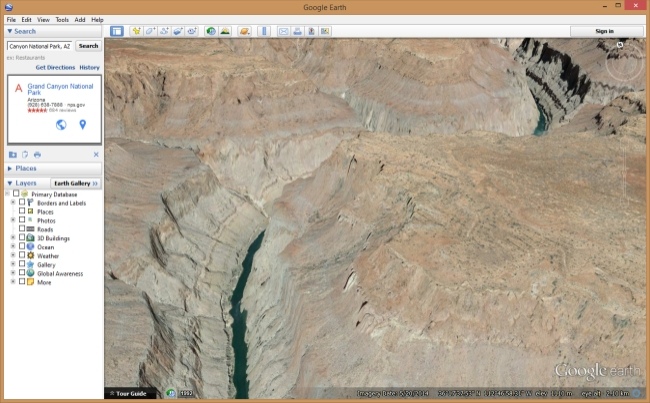
Task: Copy search results to My Places folder
Action: (13, 155)
